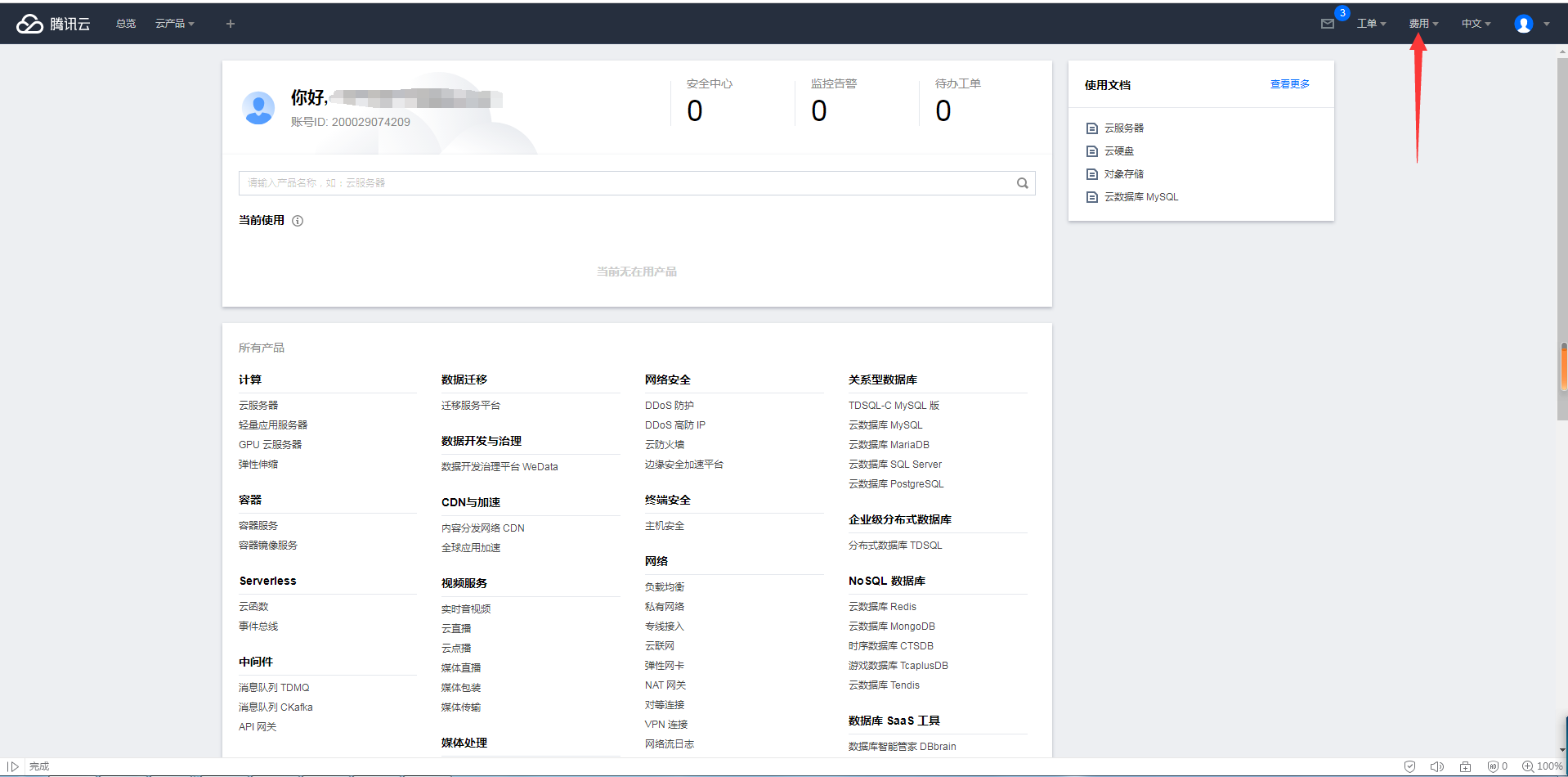Open DDoS 防护 product
This screenshot has height=777, width=1568.
[x=670, y=406]
